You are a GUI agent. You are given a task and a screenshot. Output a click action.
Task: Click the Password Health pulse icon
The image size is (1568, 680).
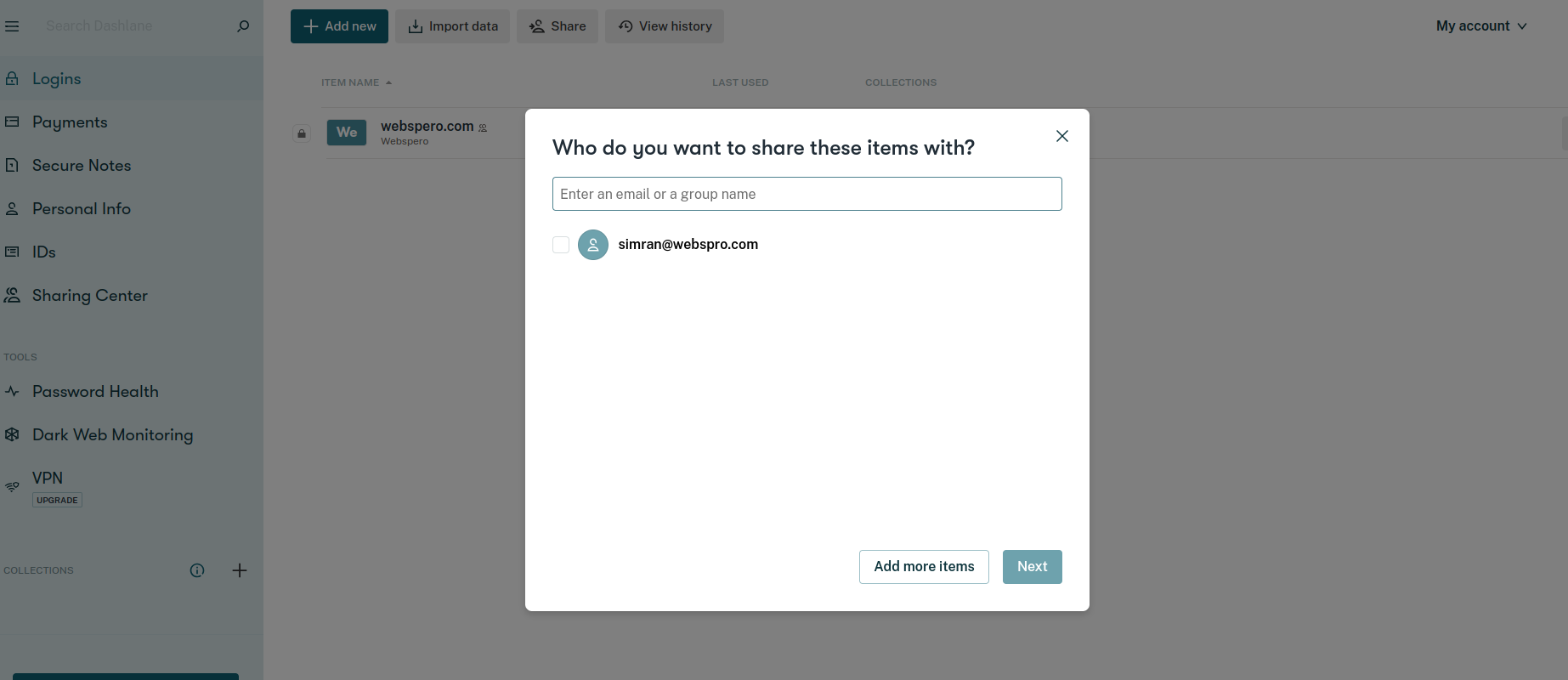click(12, 391)
